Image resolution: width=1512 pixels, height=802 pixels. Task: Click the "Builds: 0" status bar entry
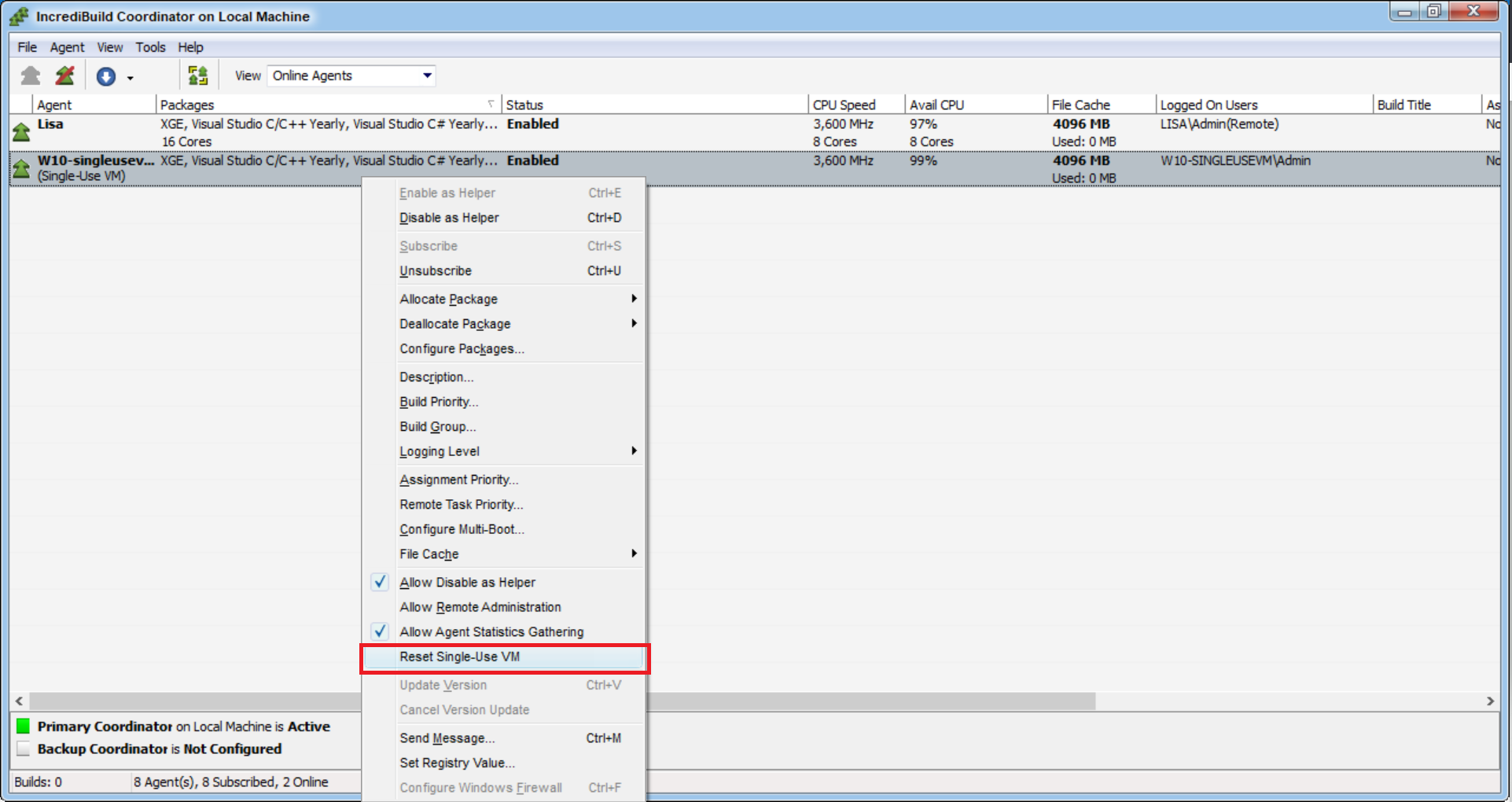(x=38, y=782)
